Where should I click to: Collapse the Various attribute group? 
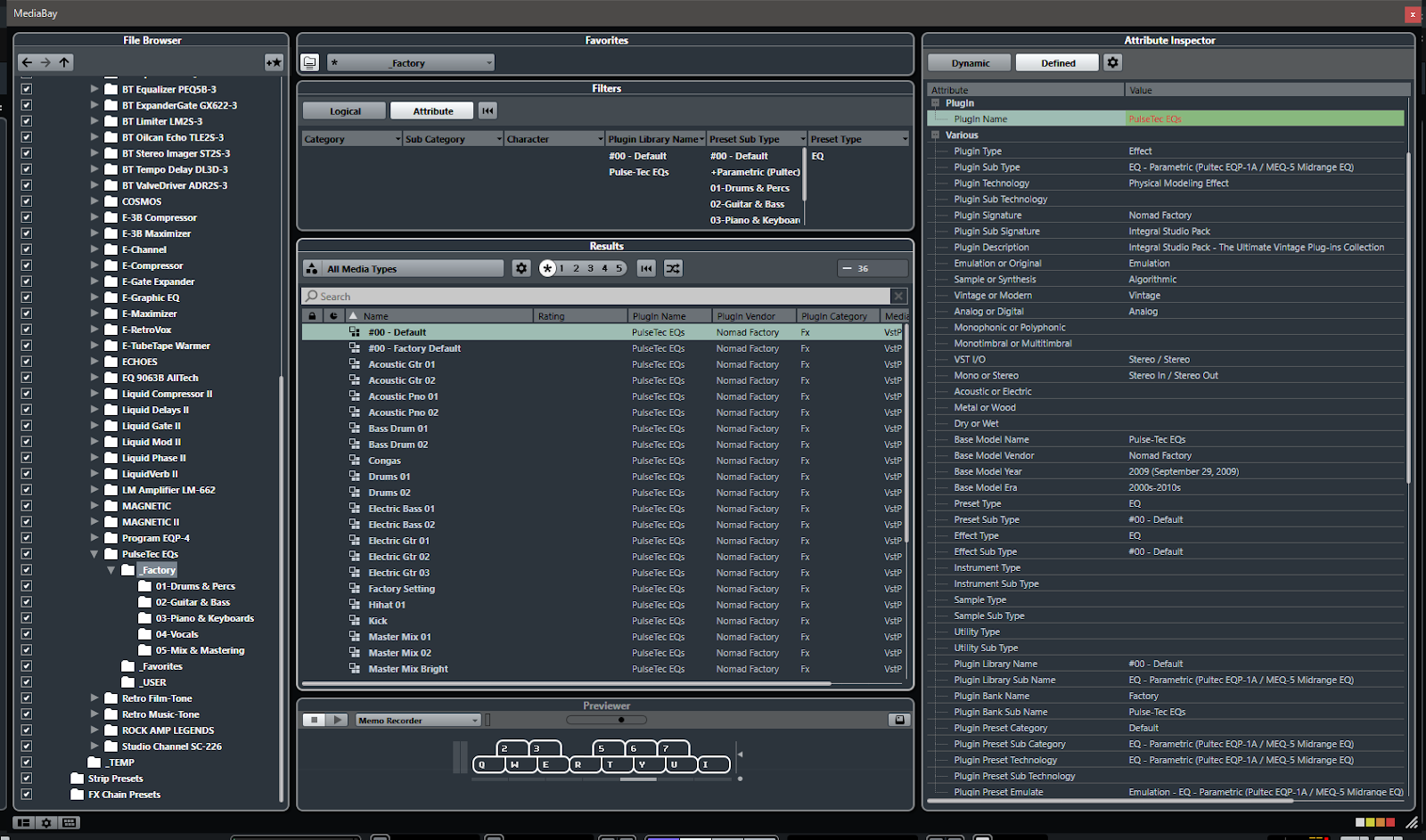click(936, 135)
